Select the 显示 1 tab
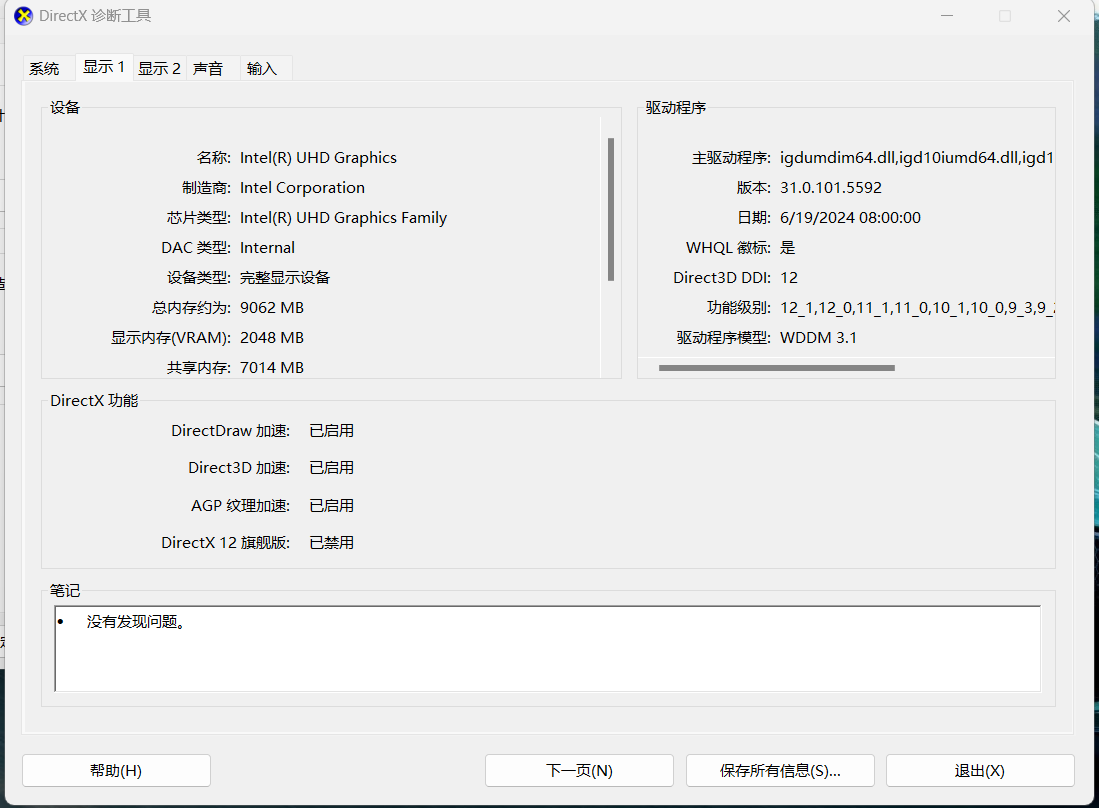This screenshot has width=1099, height=808. point(104,67)
